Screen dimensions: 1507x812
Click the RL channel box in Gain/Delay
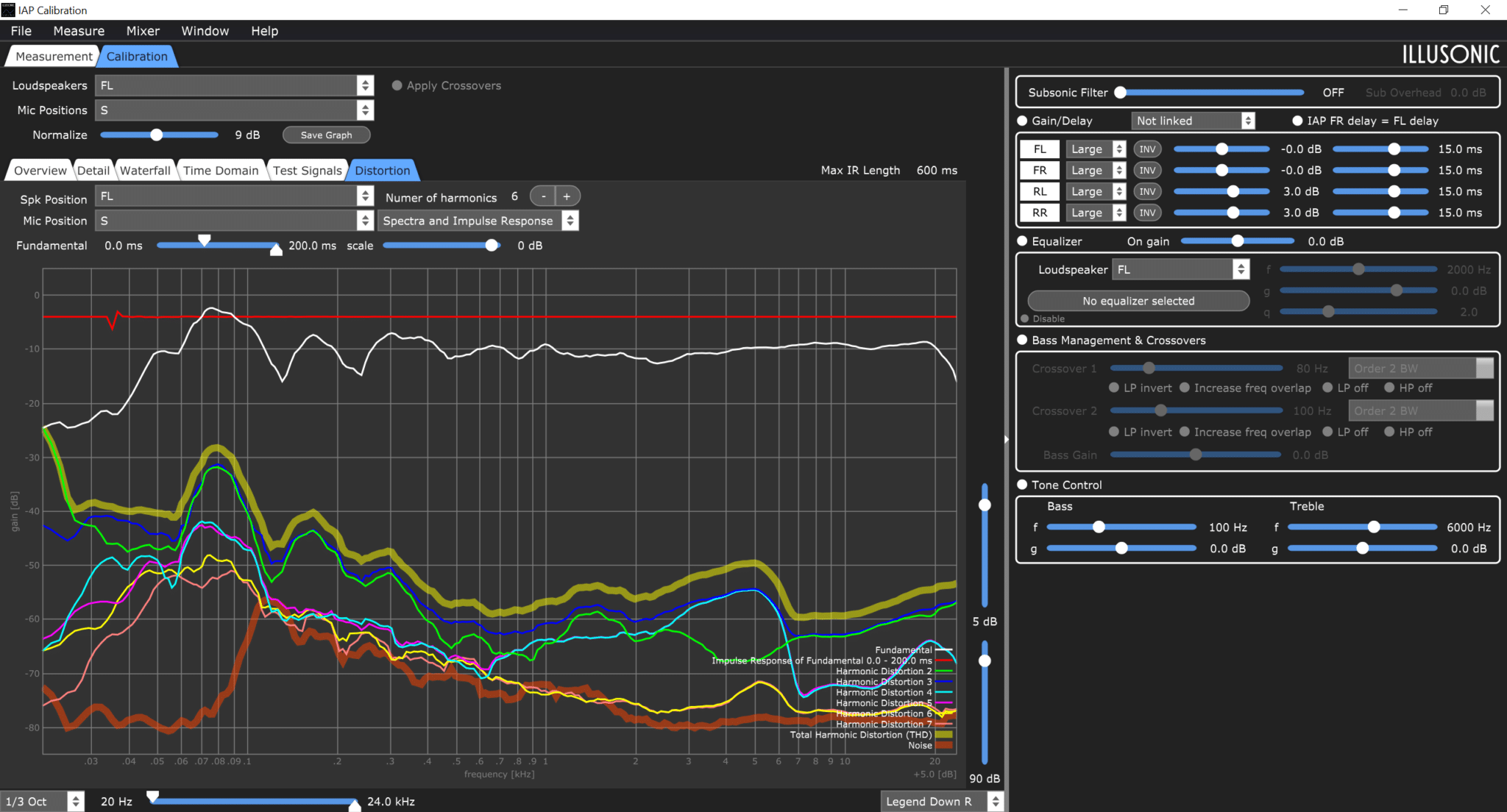click(1040, 192)
